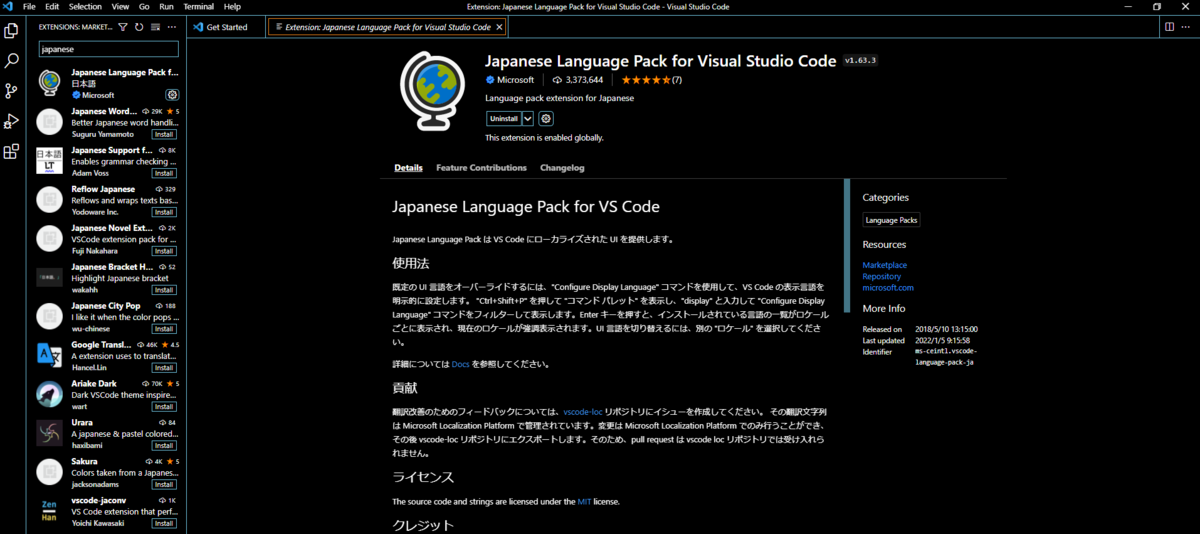Install the Sakura theme

[x=165, y=485]
